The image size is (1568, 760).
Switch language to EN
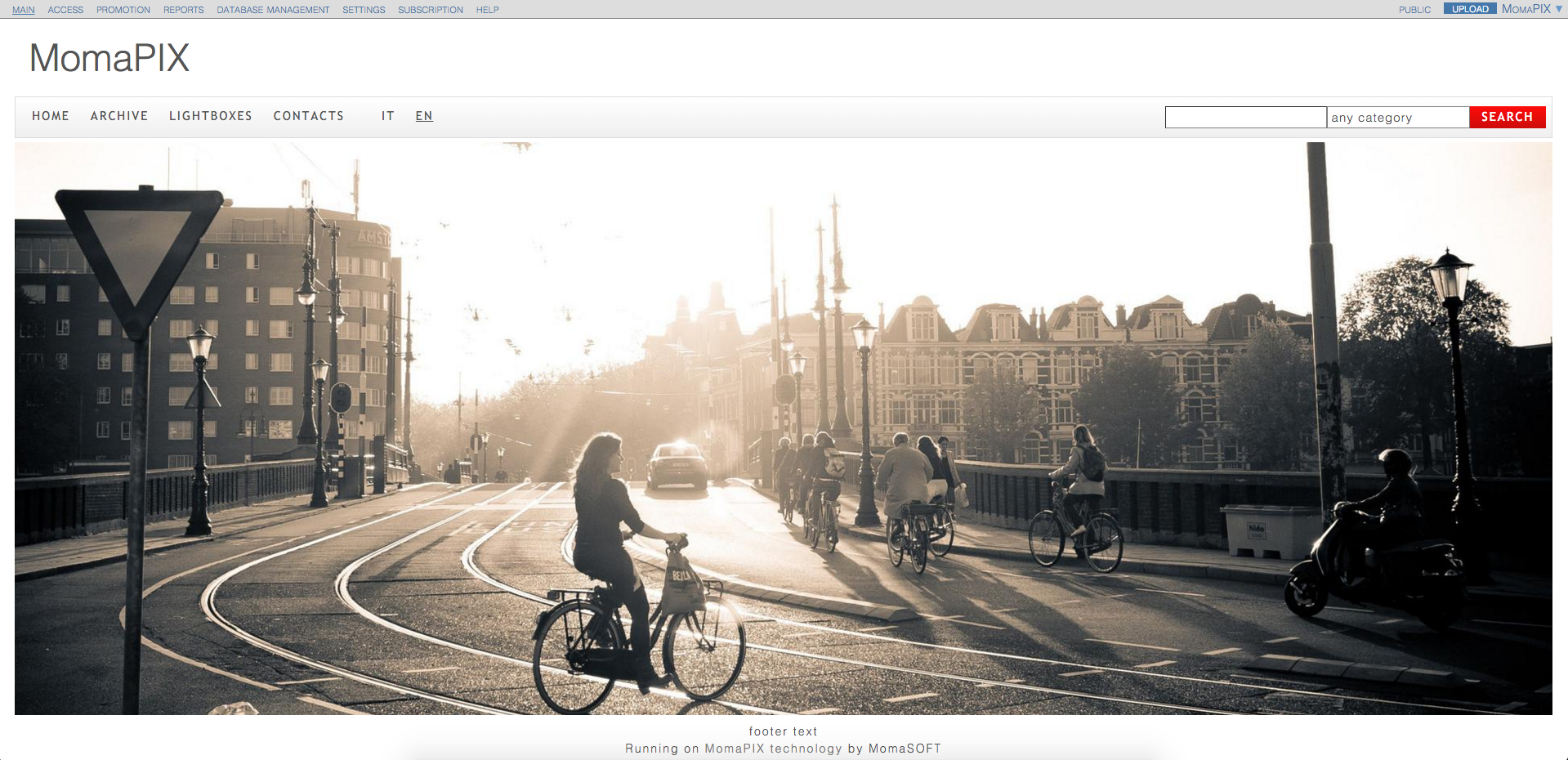click(424, 116)
